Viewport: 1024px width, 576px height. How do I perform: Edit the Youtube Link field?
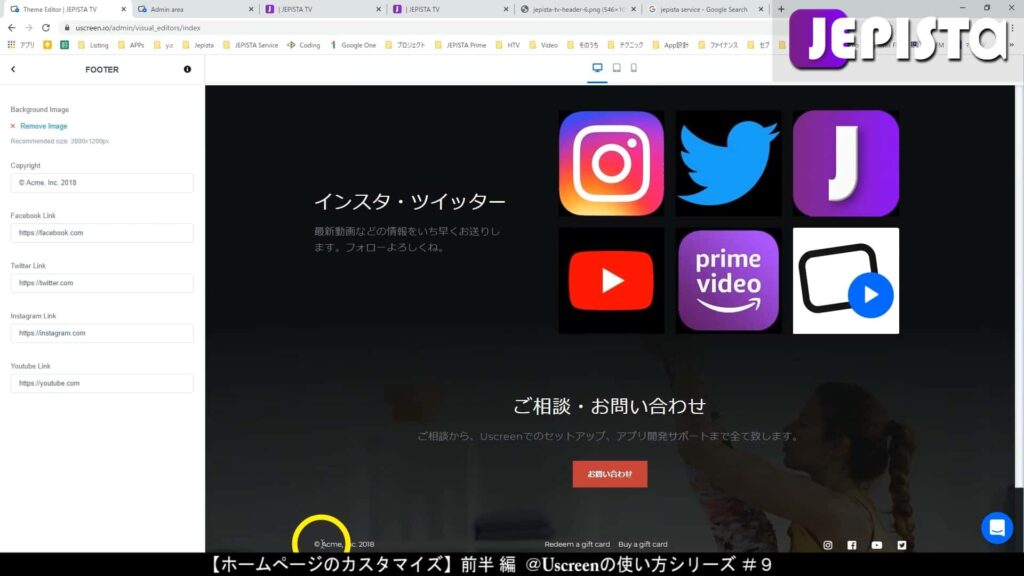102,383
